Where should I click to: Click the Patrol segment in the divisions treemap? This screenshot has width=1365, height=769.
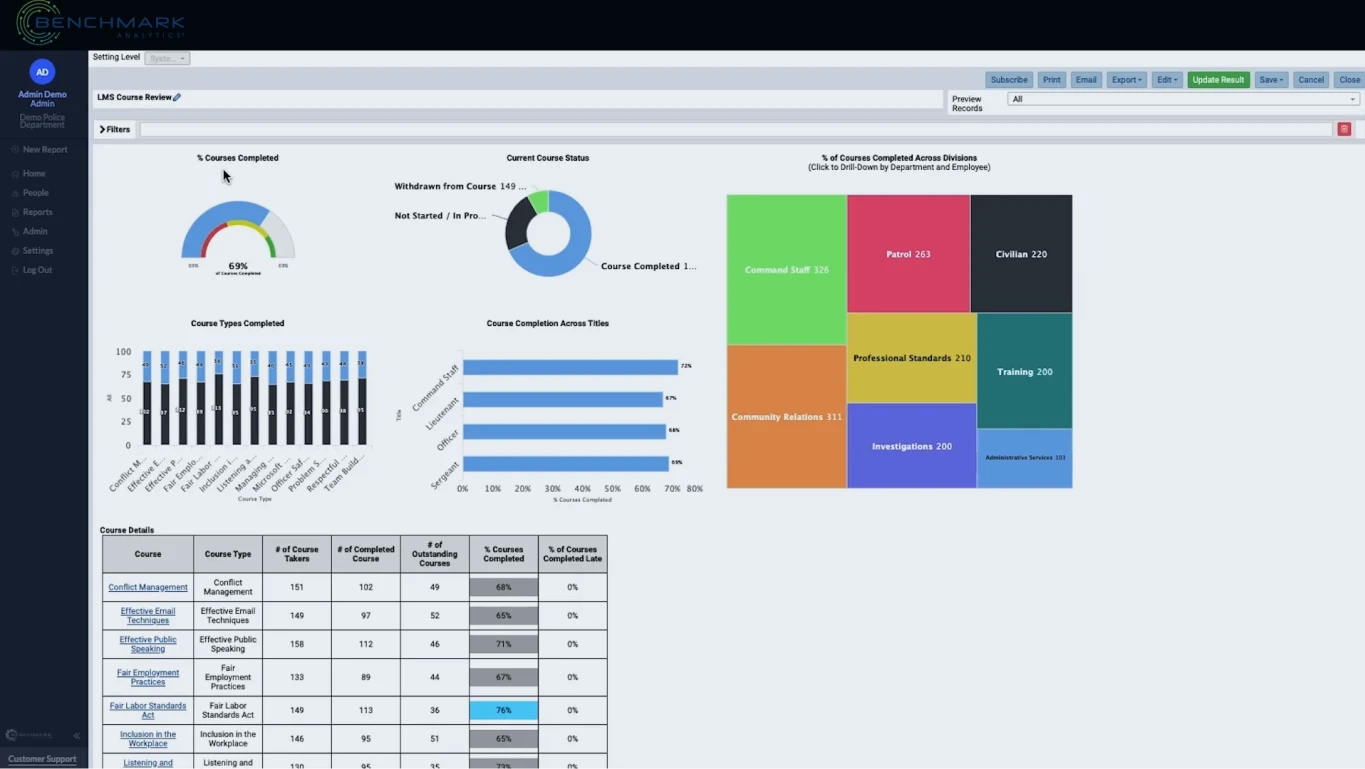tap(908, 253)
